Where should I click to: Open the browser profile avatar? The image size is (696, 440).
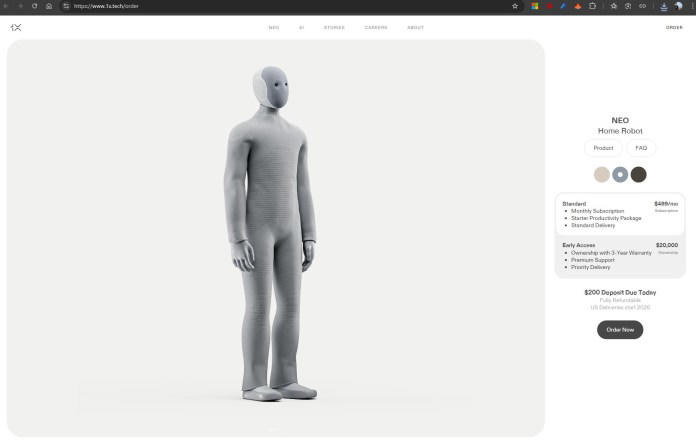(x=679, y=6)
